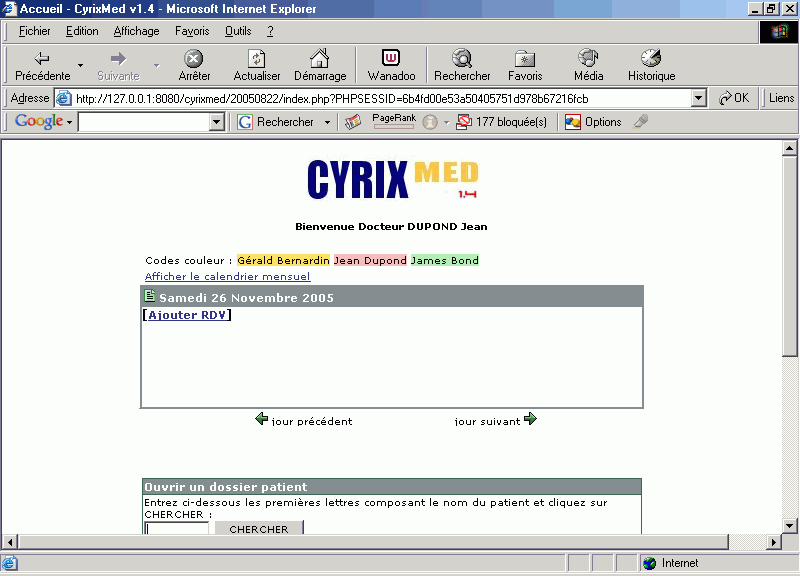The image size is (800, 576).
Task: Click the page info icon next to PageRank
Action: [430, 122]
